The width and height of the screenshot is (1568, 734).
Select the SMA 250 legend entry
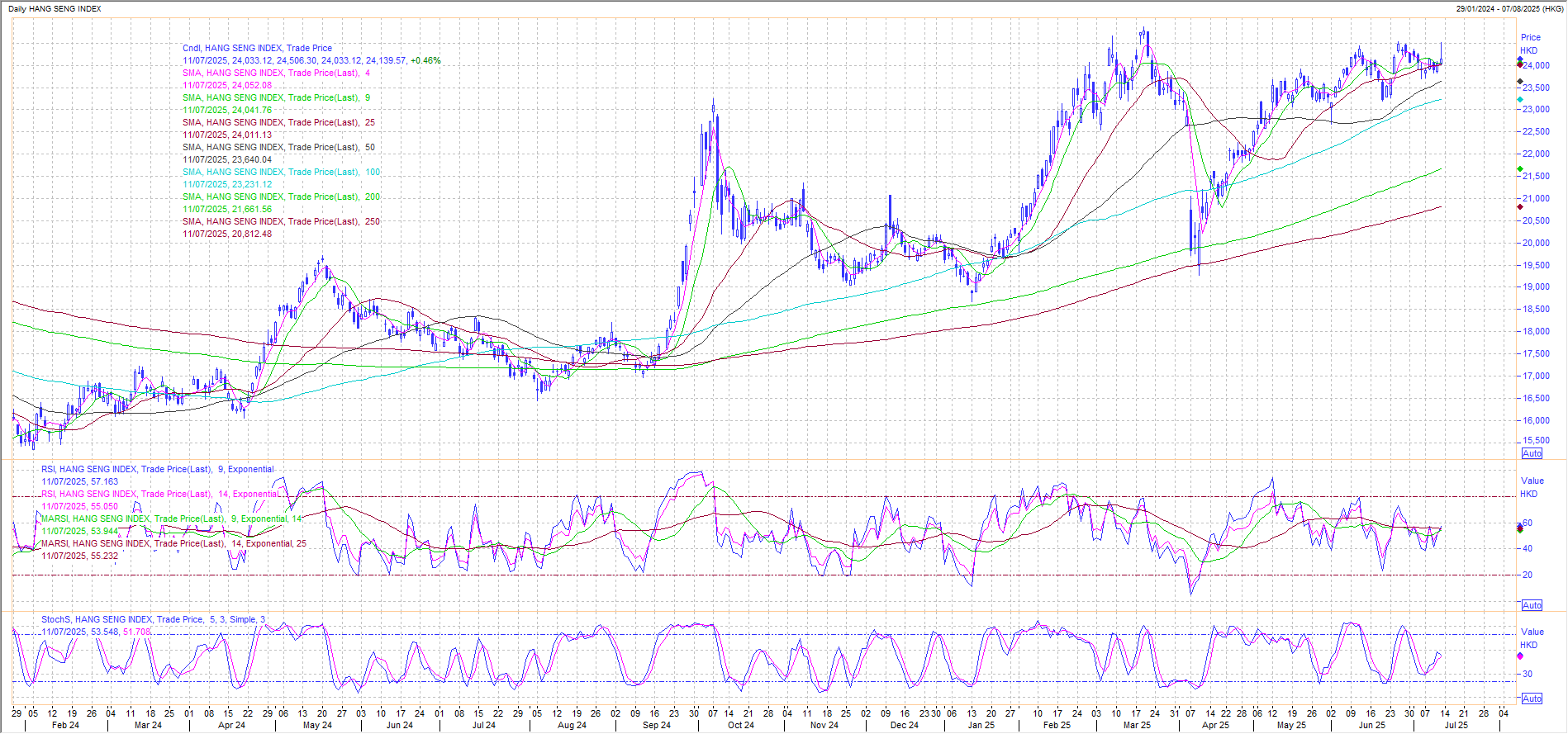point(281,221)
